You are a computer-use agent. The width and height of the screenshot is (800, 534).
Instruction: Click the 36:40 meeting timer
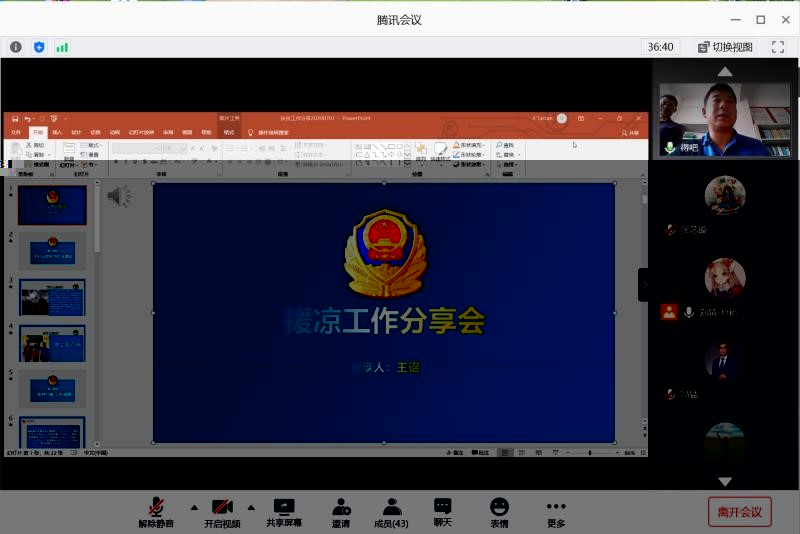click(660, 47)
